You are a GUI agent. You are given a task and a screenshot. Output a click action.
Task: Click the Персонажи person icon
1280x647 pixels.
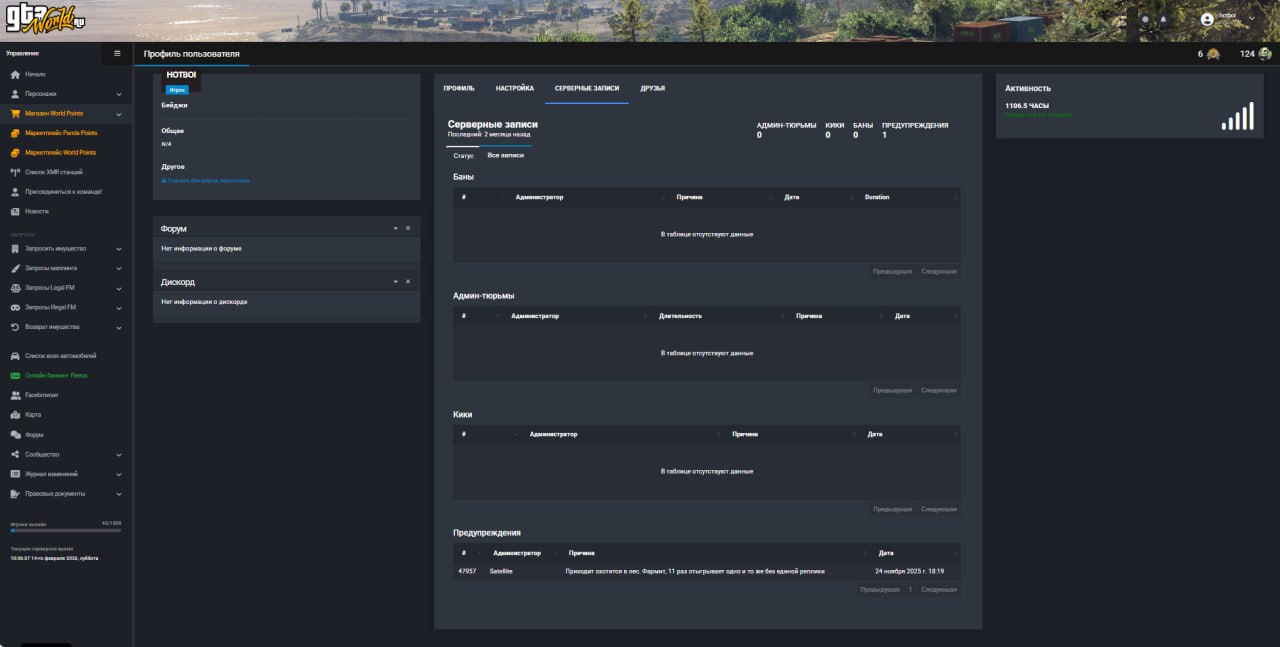(x=15, y=94)
